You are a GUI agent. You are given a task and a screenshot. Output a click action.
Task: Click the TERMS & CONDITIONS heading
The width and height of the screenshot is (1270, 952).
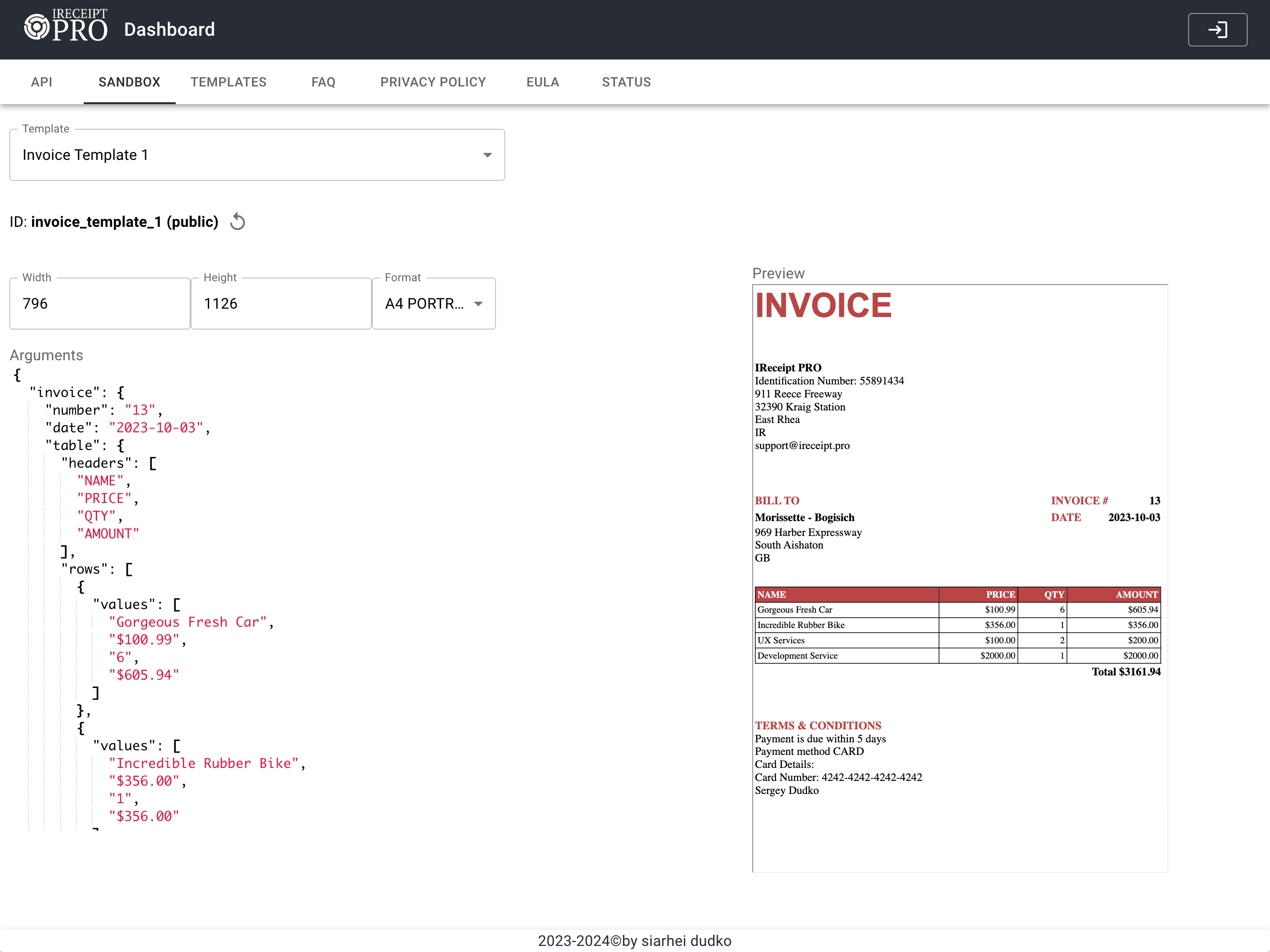[x=818, y=726]
